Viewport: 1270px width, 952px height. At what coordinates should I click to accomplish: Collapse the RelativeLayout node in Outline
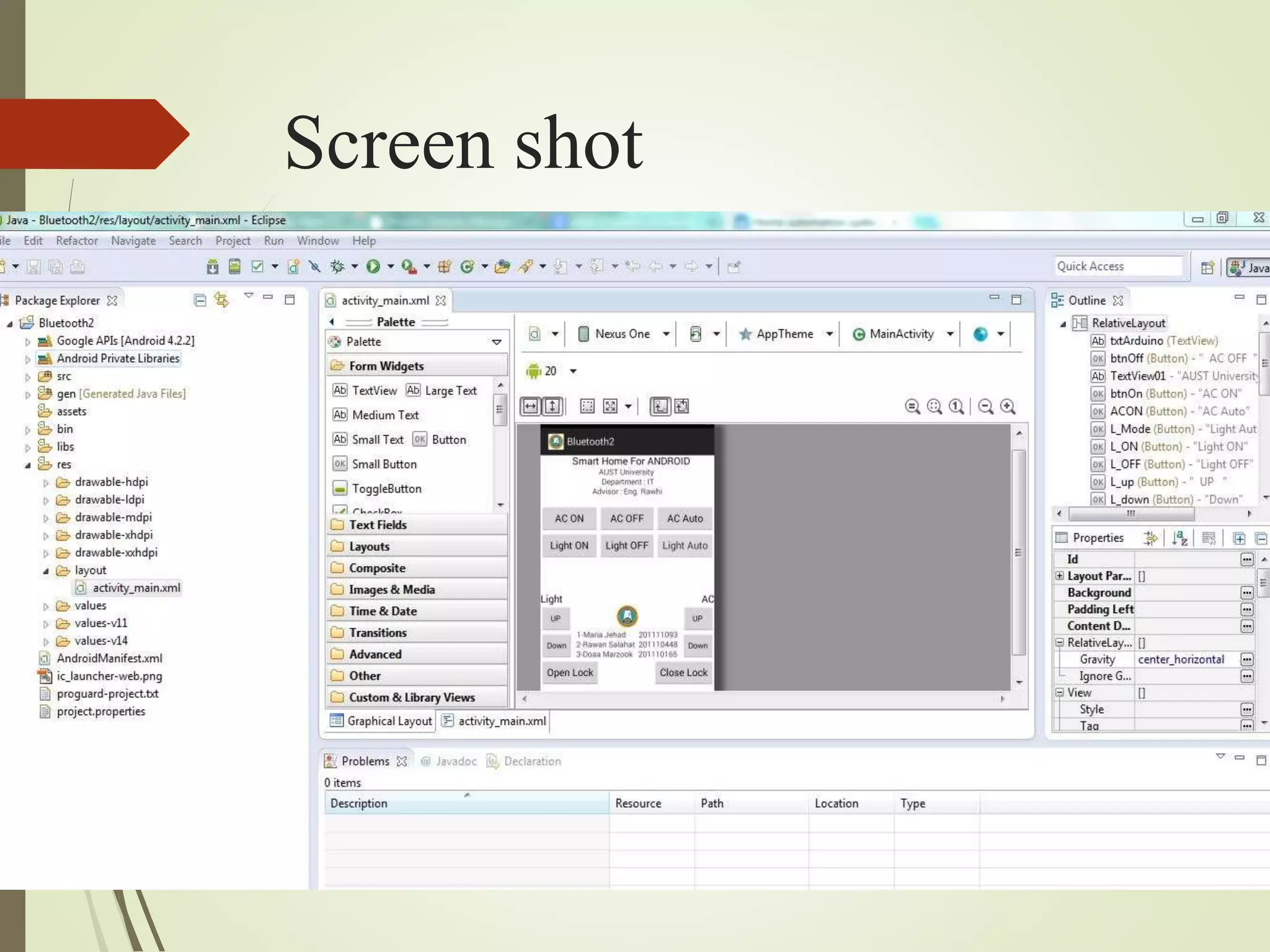click(1063, 324)
